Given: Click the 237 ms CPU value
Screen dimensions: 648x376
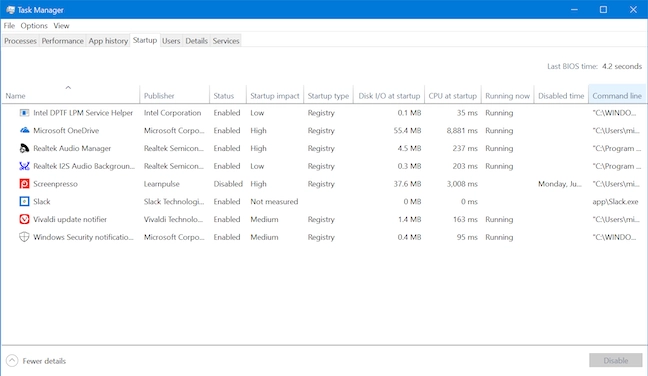Looking at the screenshot, I should click(465, 148).
